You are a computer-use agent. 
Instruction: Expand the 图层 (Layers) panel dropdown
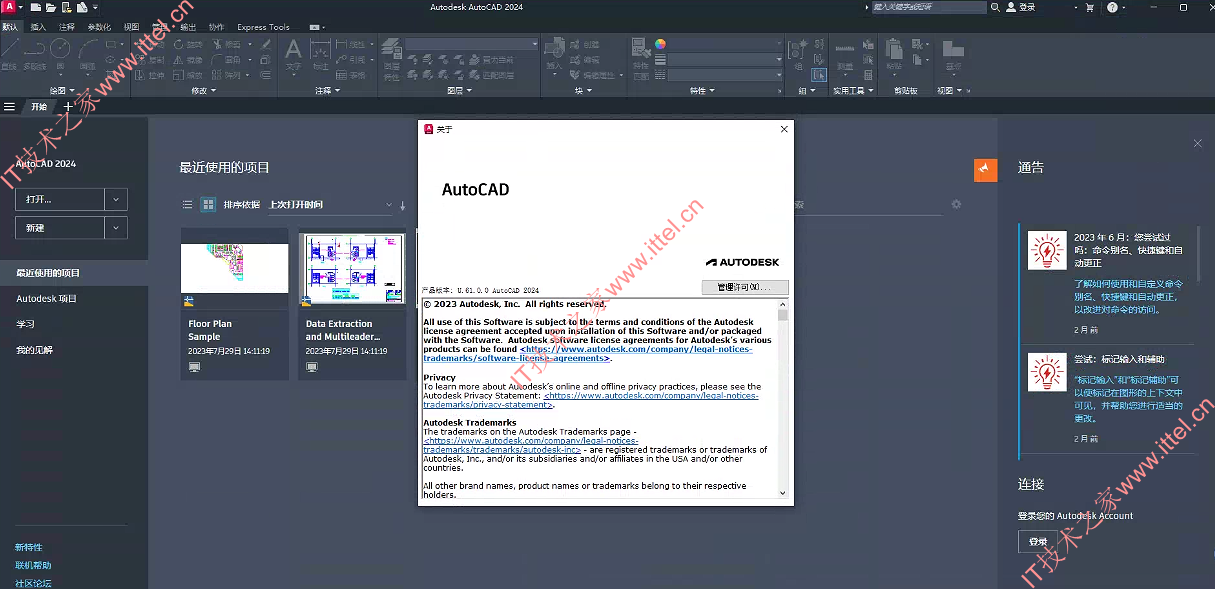coord(460,90)
